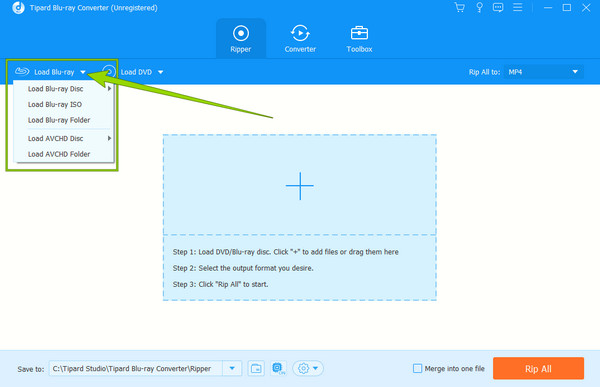Click the Ripper disc icon
Viewport: 600px width, 387px height.
(241, 34)
